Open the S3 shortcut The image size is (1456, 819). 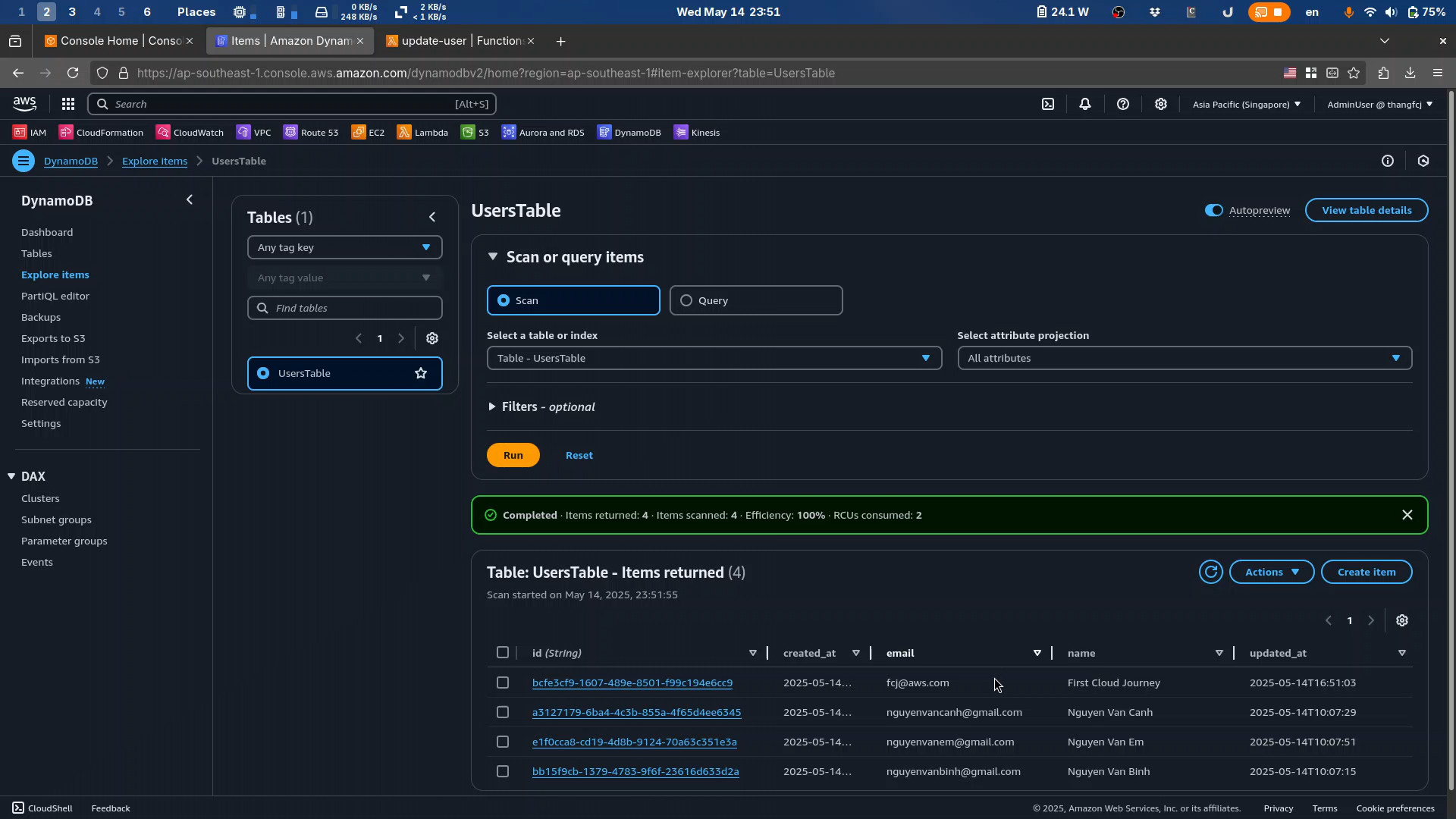tap(475, 132)
